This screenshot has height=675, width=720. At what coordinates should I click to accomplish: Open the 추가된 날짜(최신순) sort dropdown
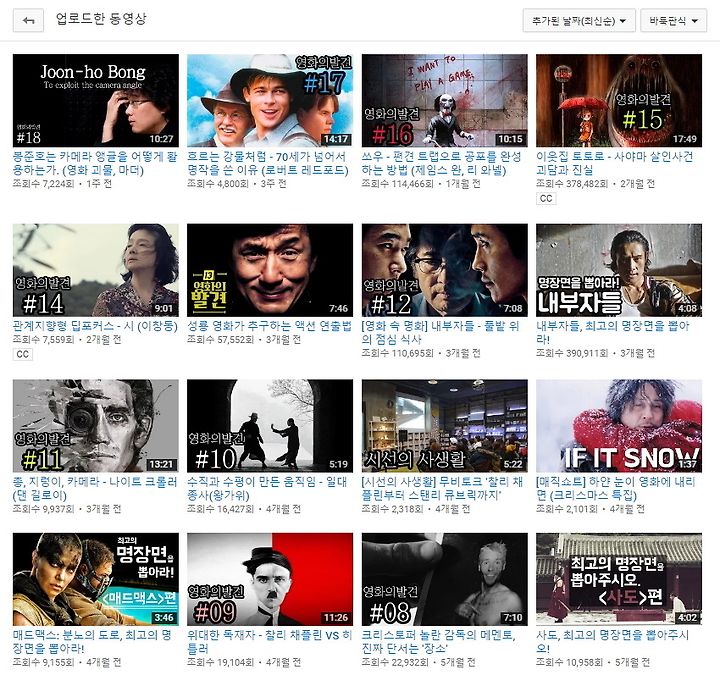point(579,21)
